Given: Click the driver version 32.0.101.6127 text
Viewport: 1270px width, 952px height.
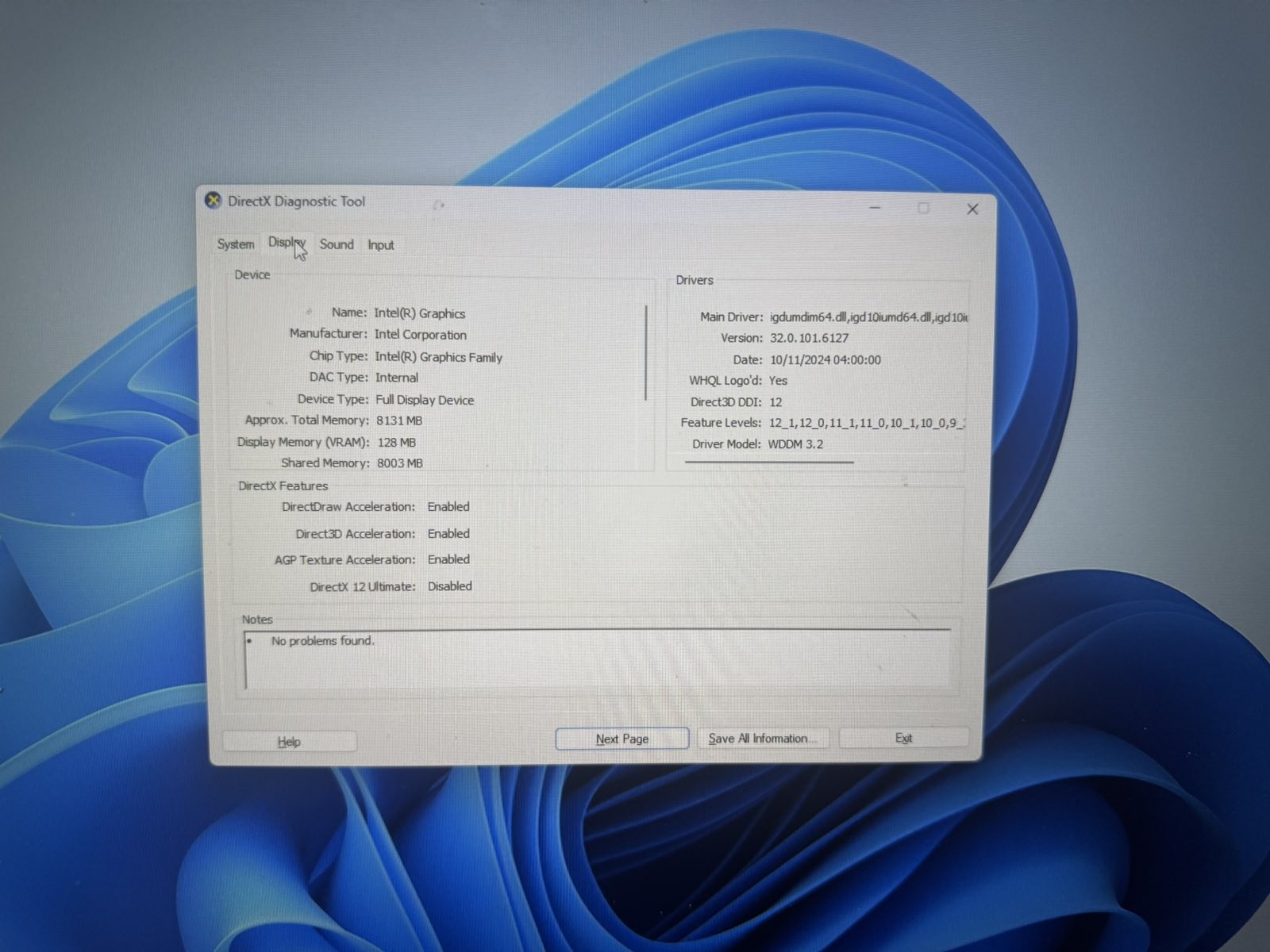Looking at the screenshot, I should (x=809, y=338).
